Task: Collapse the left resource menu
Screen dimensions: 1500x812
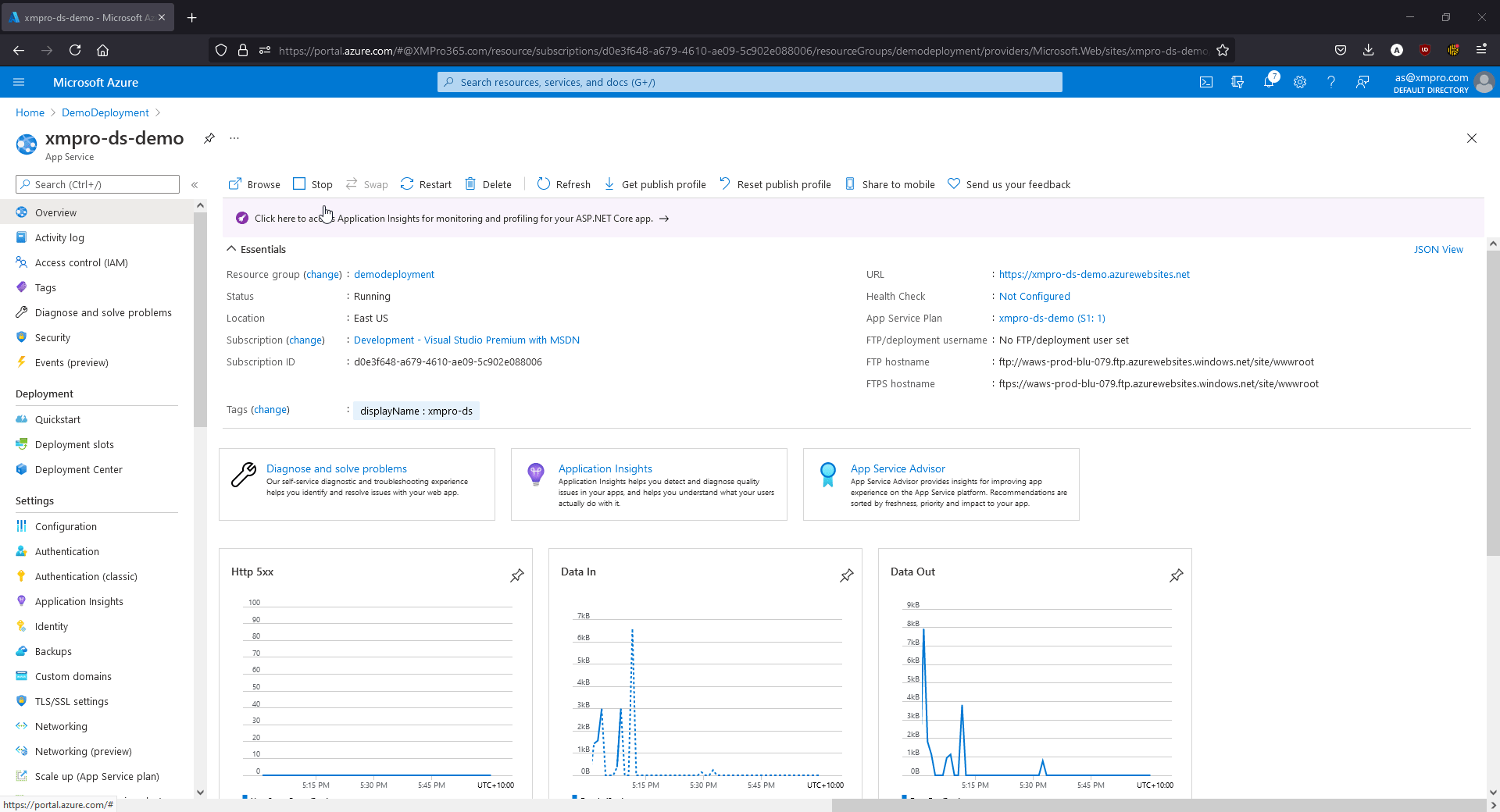Action: pos(195,185)
